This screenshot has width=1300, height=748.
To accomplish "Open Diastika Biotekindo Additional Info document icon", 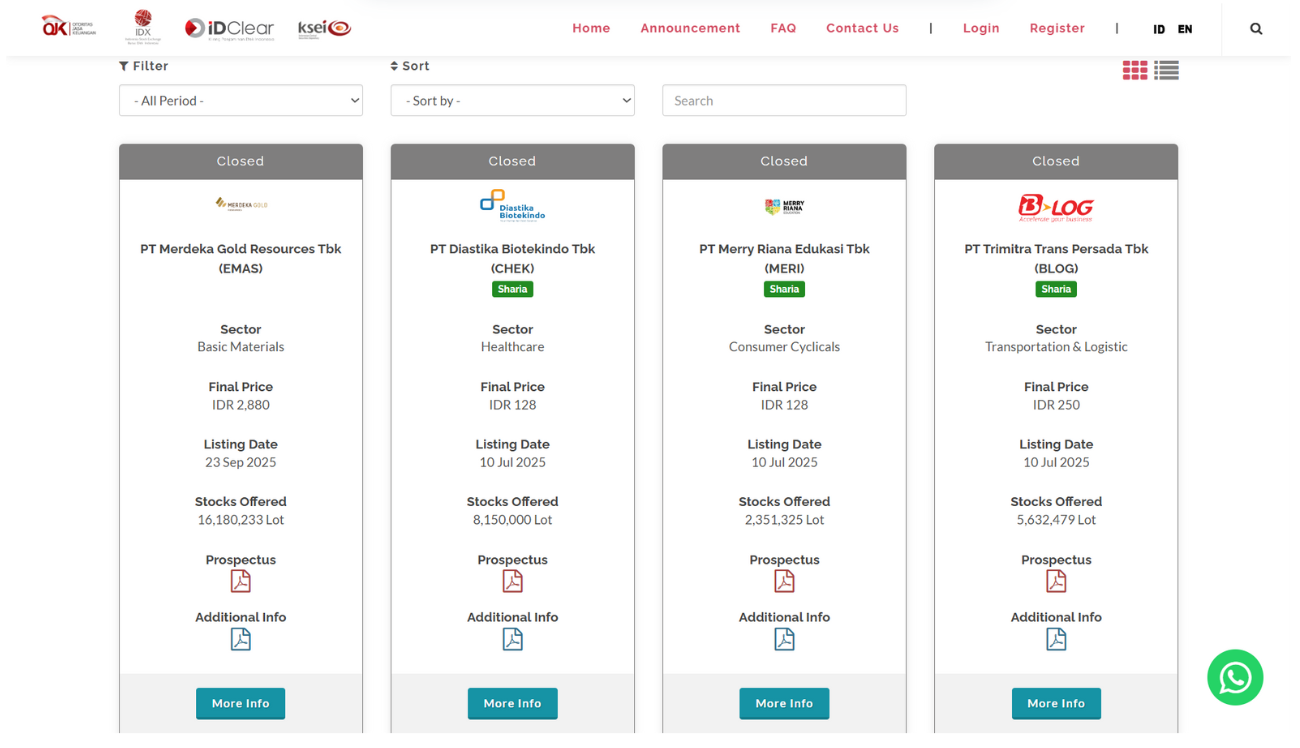I will click(512, 639).
